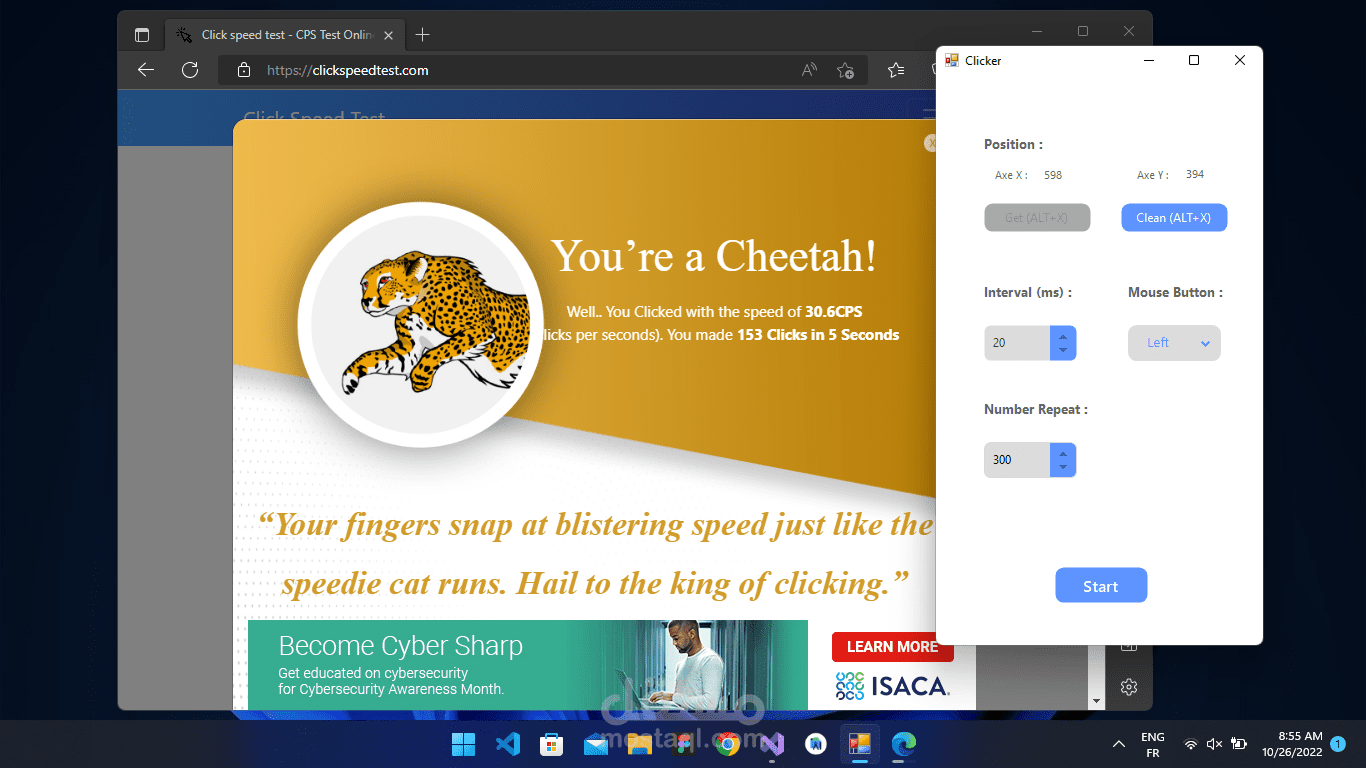Increase the Interval value with up arrow
Image resolution: width=1366 pixels, height=768 pixels.
point(1063,336)
